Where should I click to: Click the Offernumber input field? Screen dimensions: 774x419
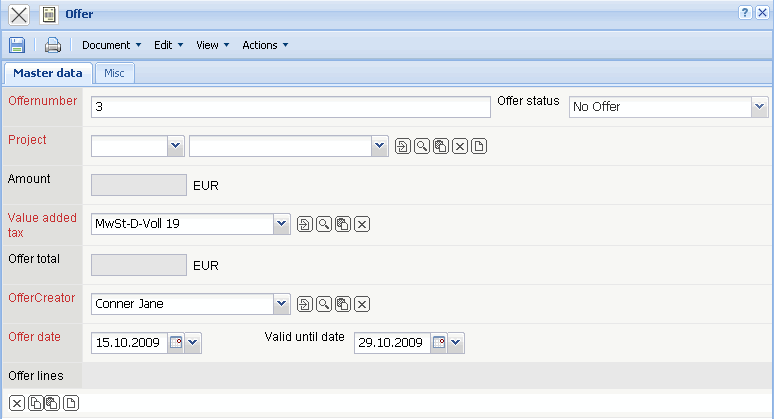coord(290,107)
